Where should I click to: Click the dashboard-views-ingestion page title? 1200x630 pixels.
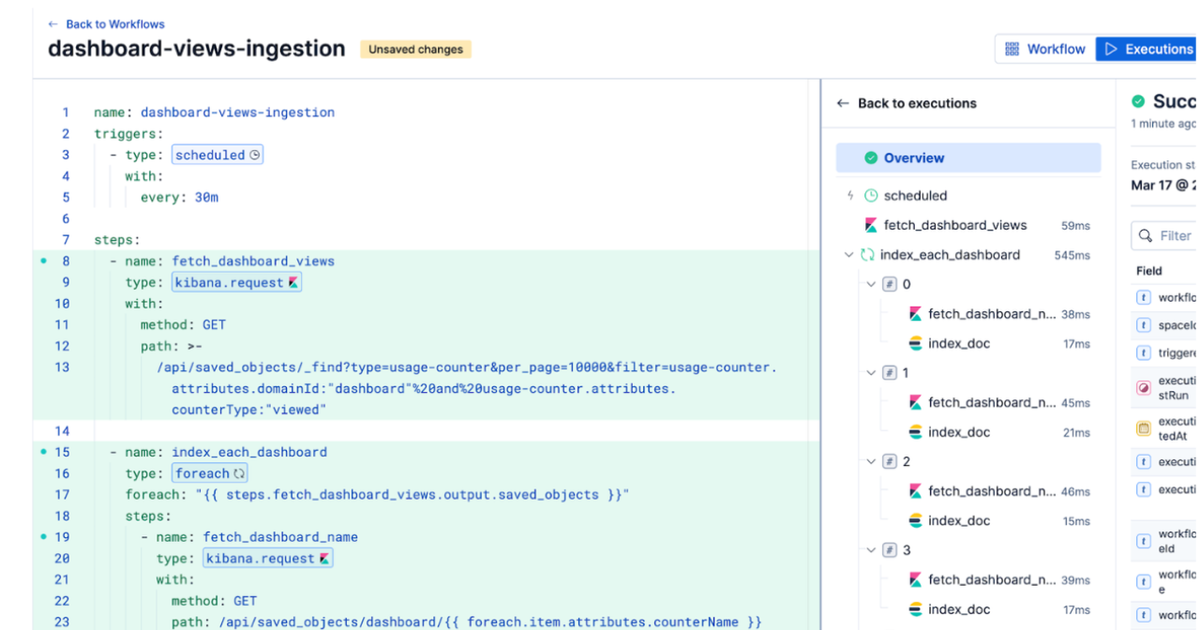pos(197,48)
